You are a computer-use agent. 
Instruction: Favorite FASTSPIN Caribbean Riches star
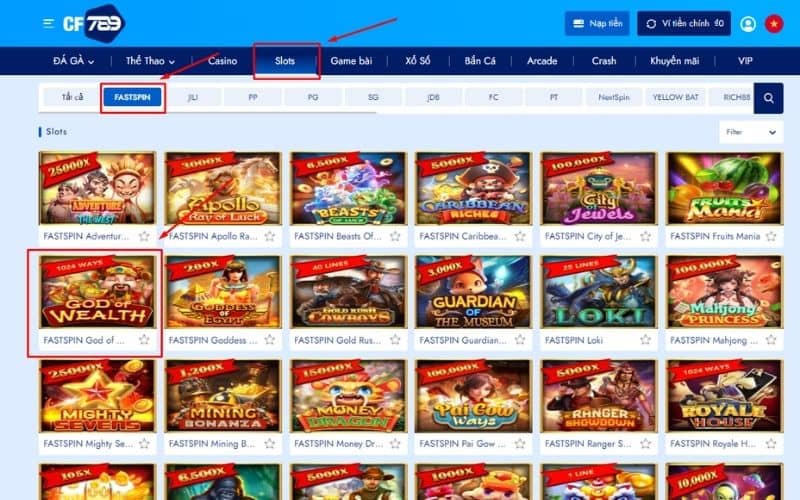coord(520,236)
